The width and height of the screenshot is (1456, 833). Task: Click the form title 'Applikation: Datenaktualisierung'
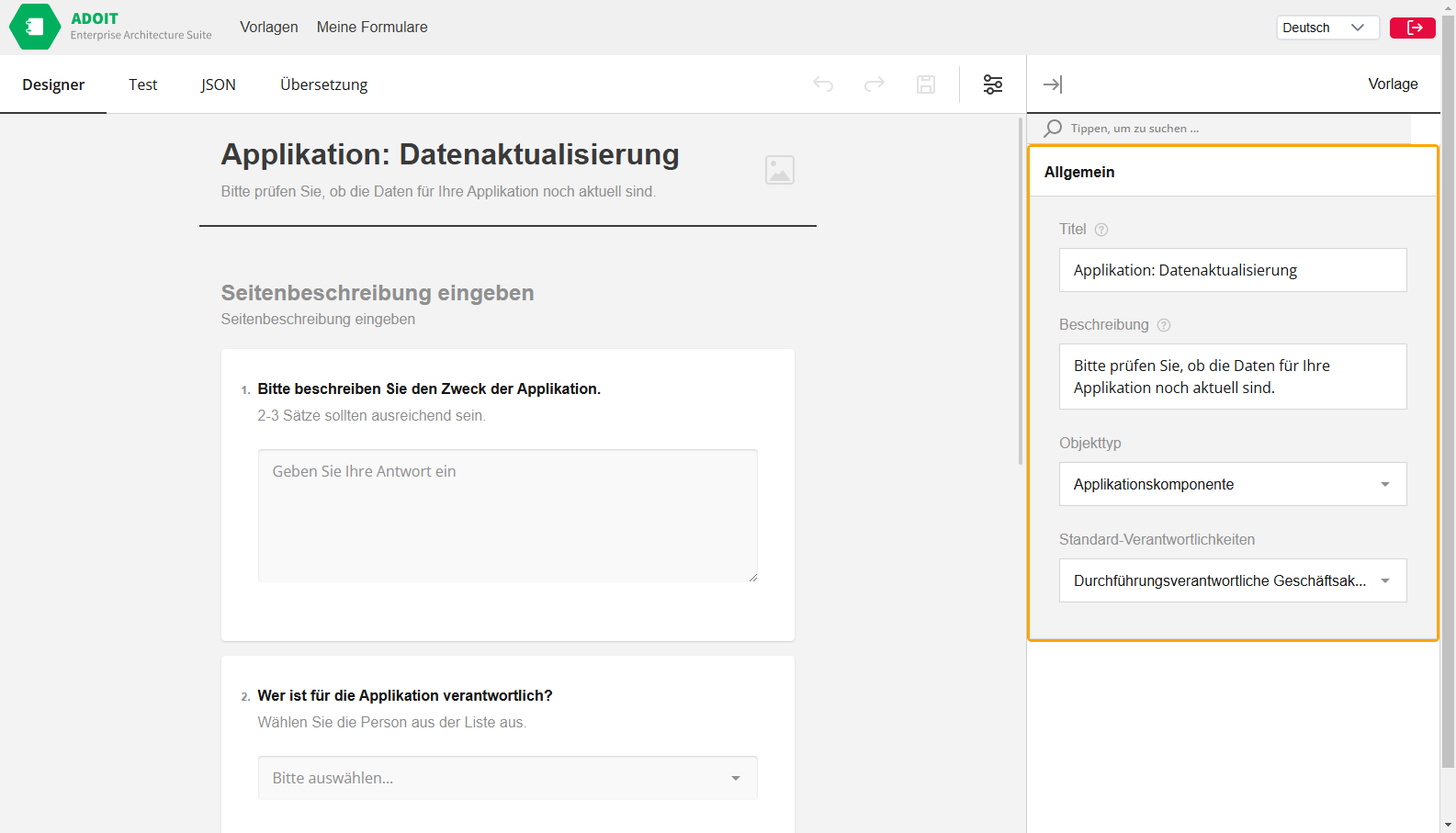(x=450, y=154)
